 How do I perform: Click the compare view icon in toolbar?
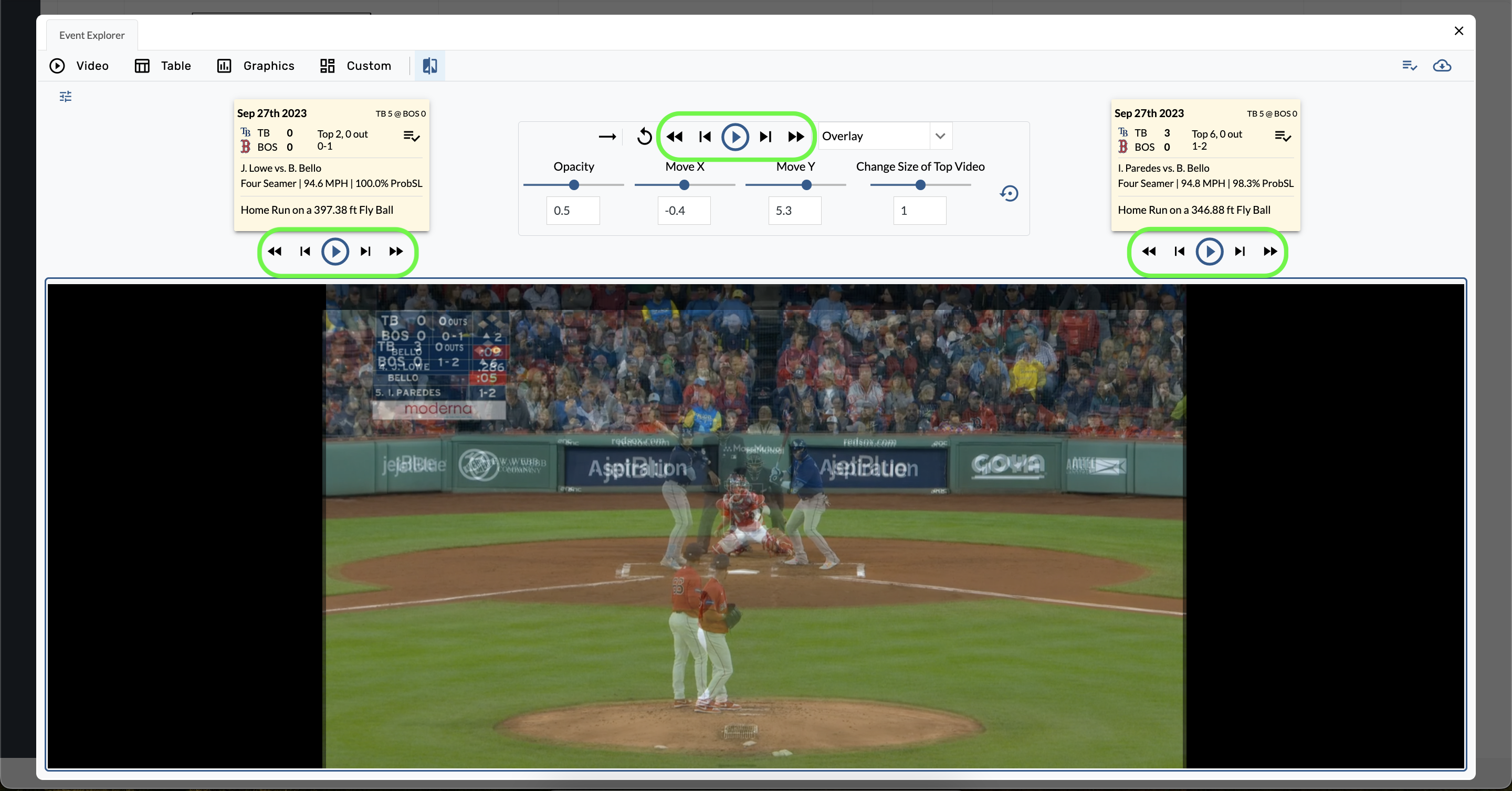pos(429,66)
